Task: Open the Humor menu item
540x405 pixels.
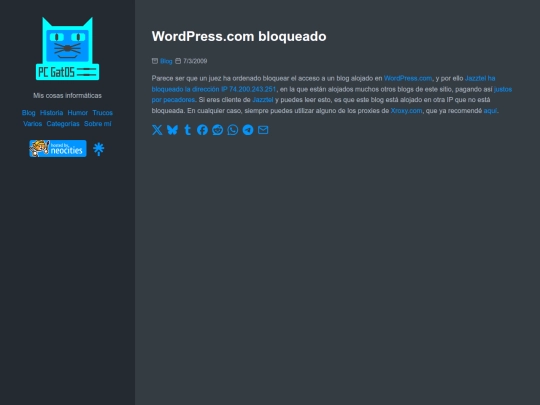Action: point(77,113)
